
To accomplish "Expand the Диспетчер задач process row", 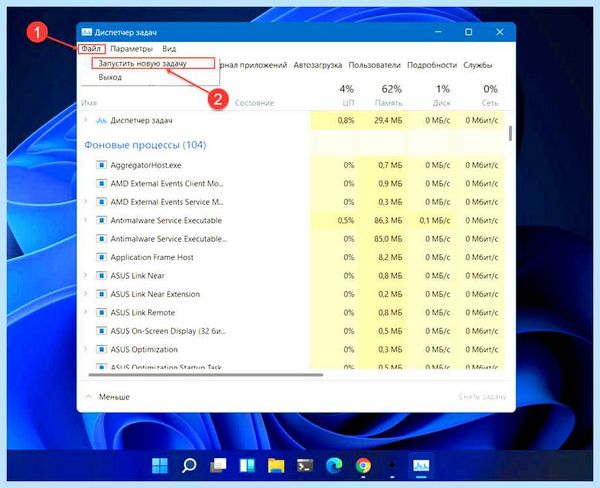I will point(86,120).
